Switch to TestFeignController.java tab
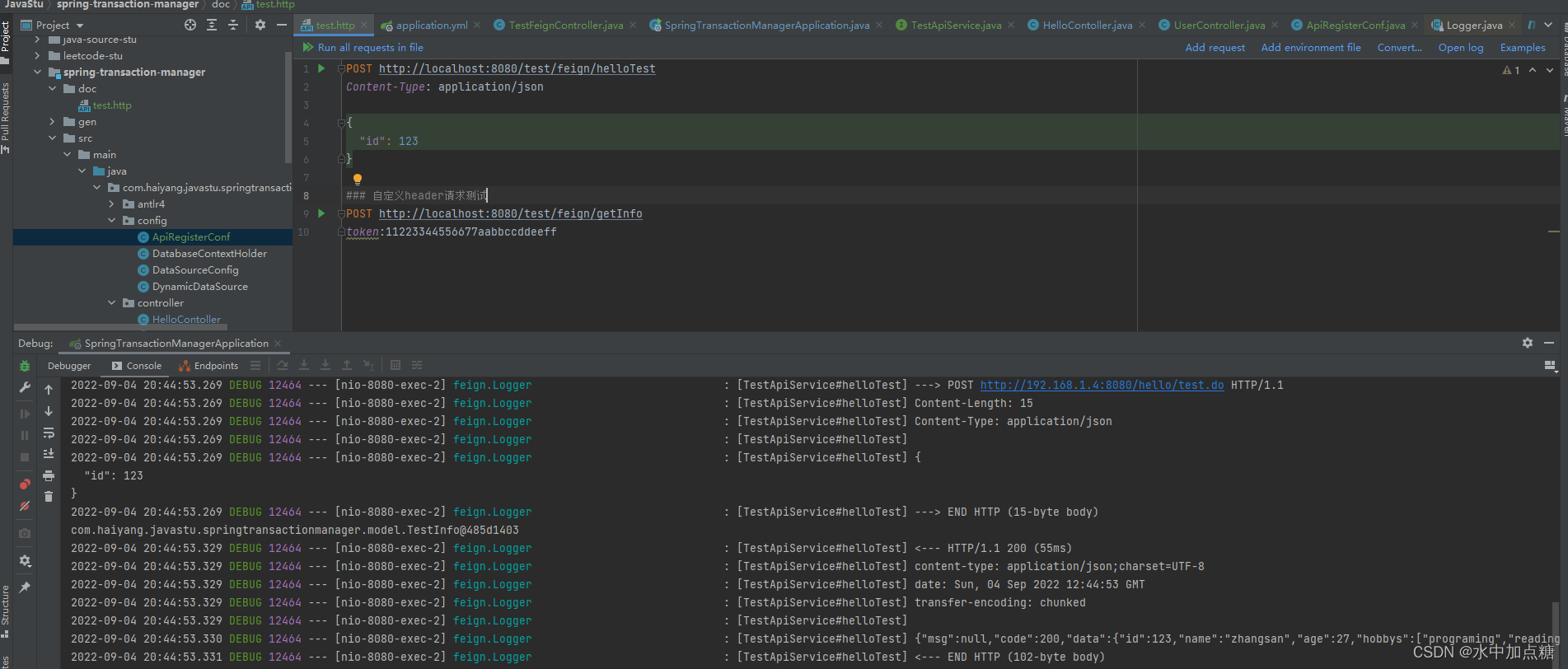1568x669 pixels. pyautogui.click(x=565, y=26)
